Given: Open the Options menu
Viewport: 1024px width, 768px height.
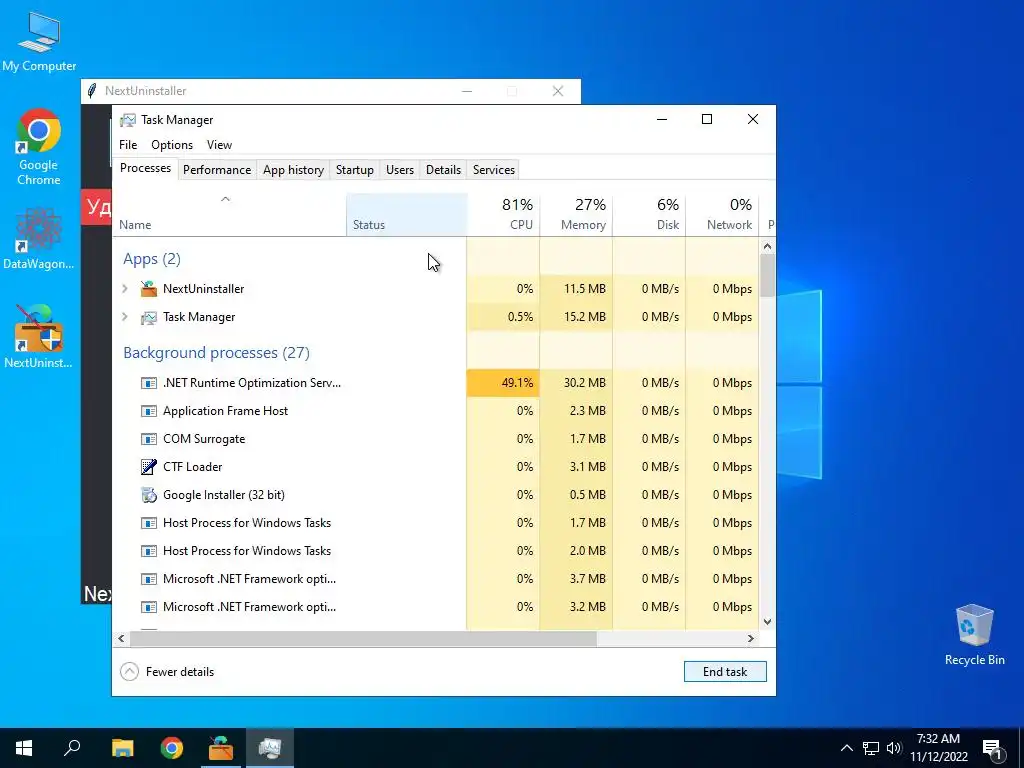Looking at the screenshot, I should [172, 145].
